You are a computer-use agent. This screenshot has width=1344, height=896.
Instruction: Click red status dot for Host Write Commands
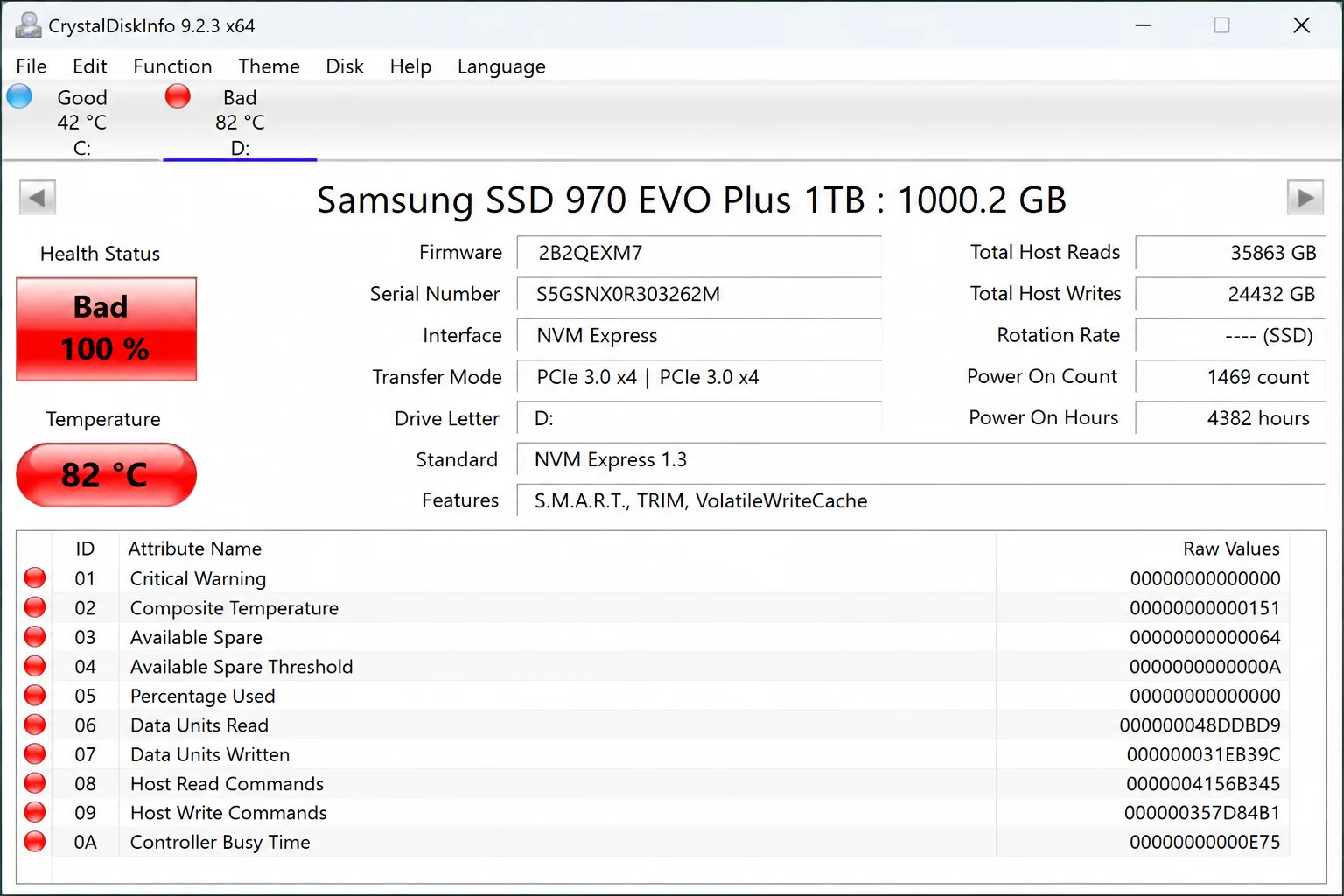(35, 812)
